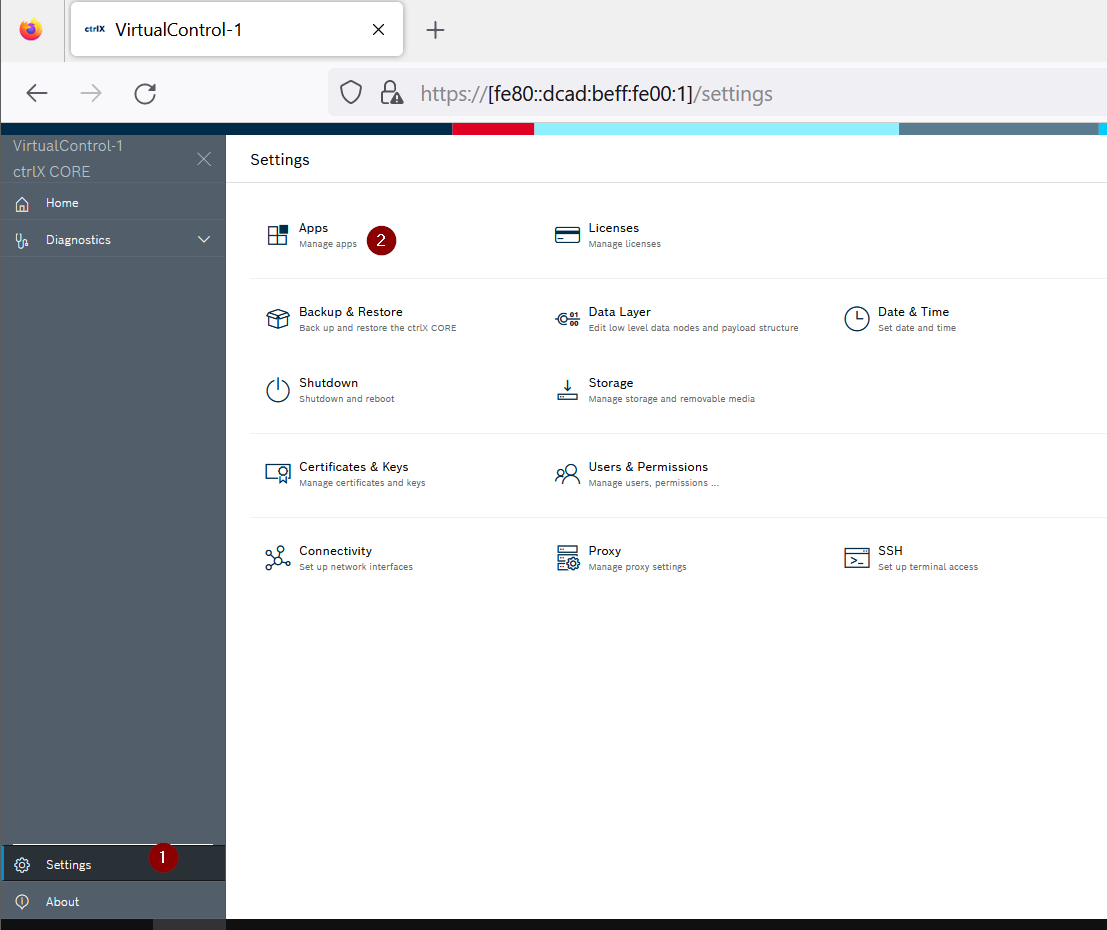Open About in the sidebar
This screenshot has width=1107, height=930.
pos(62,902)
